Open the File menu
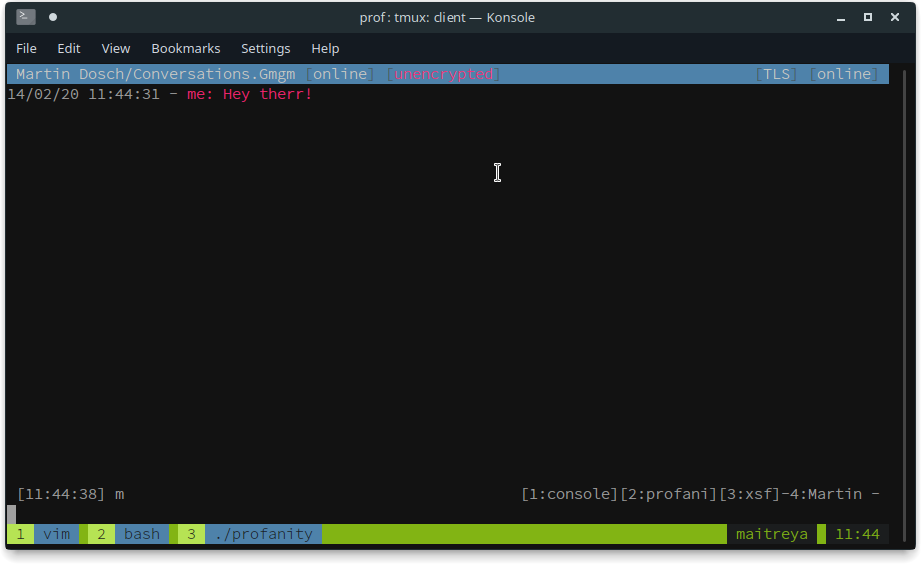The width and height of the screenshot is (921, 564). (x=26, y=48)
